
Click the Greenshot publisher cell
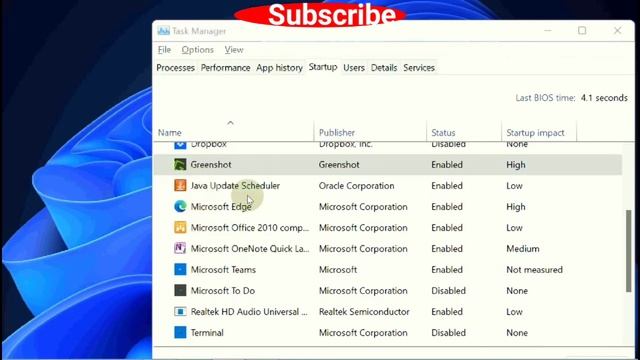(339, 164)
